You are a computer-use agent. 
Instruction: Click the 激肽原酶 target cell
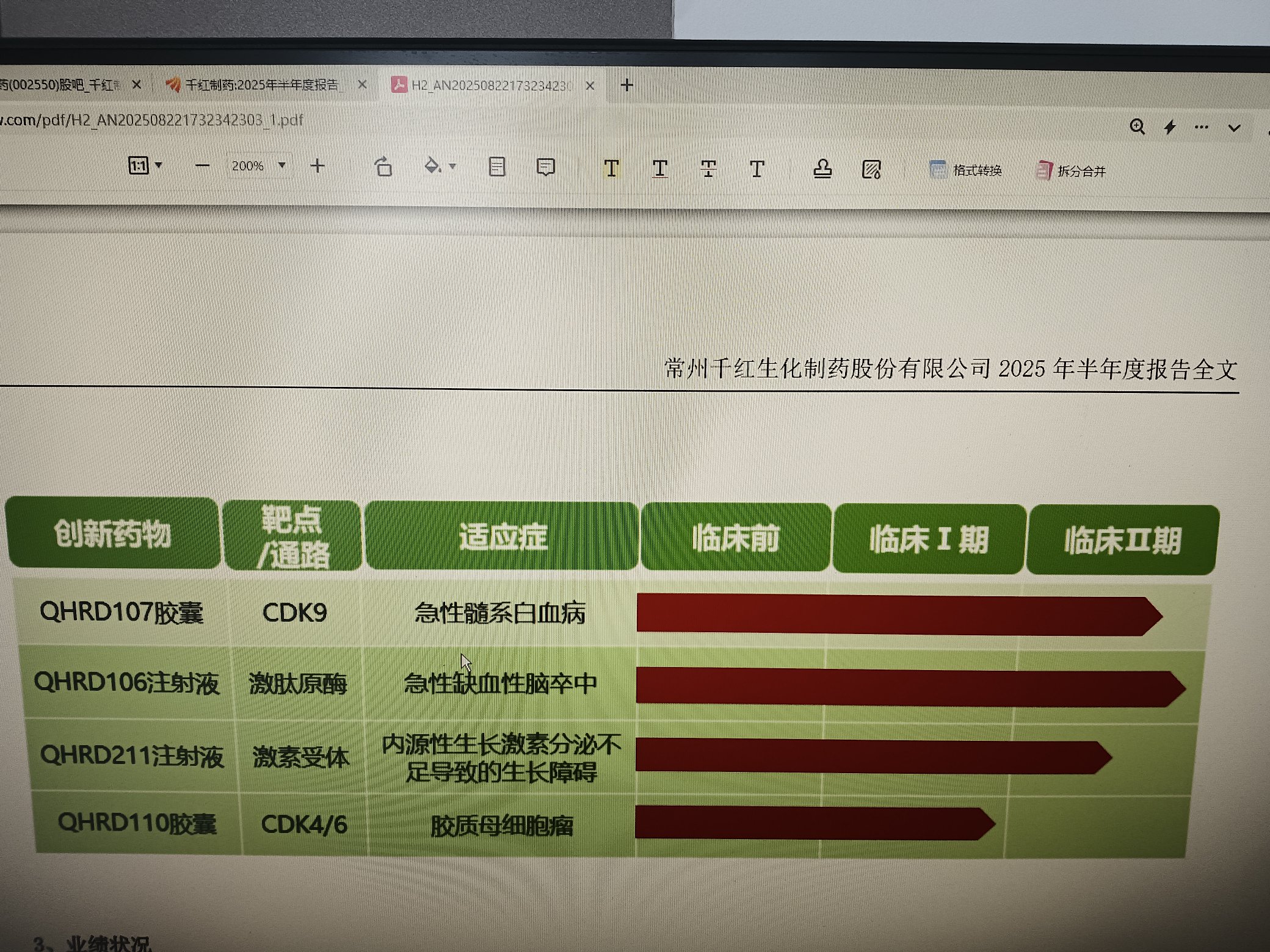point(298,683)
